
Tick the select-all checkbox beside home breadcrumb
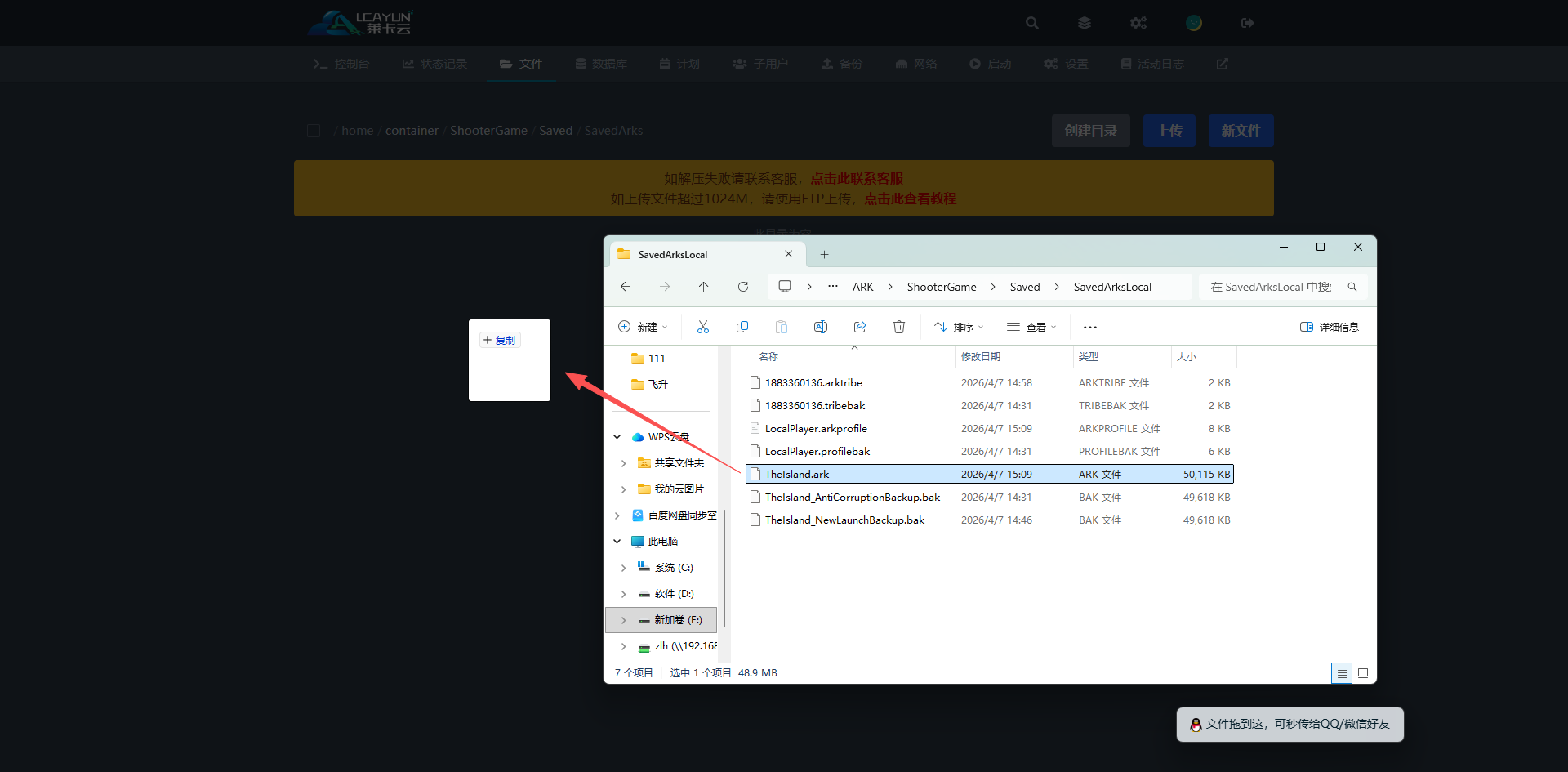(314, 131)
